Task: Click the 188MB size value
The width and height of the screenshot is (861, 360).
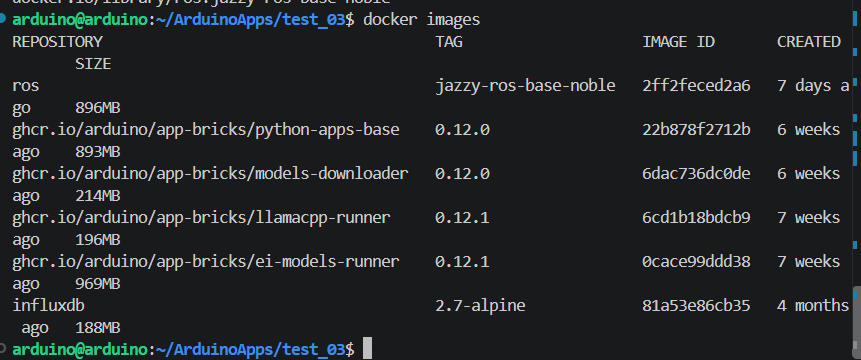Action: [98, 328]
